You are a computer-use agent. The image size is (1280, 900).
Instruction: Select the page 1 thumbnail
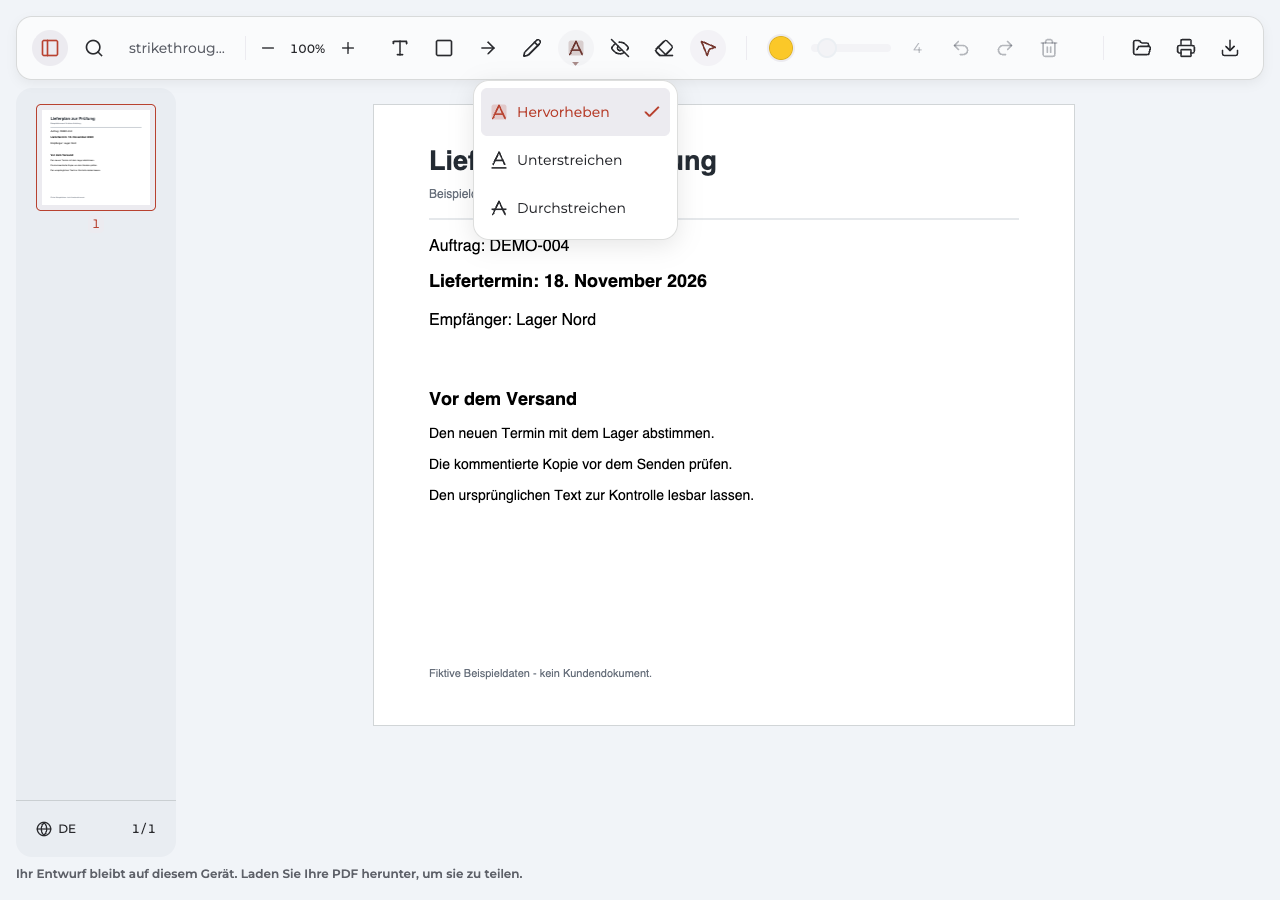(96, 157)
